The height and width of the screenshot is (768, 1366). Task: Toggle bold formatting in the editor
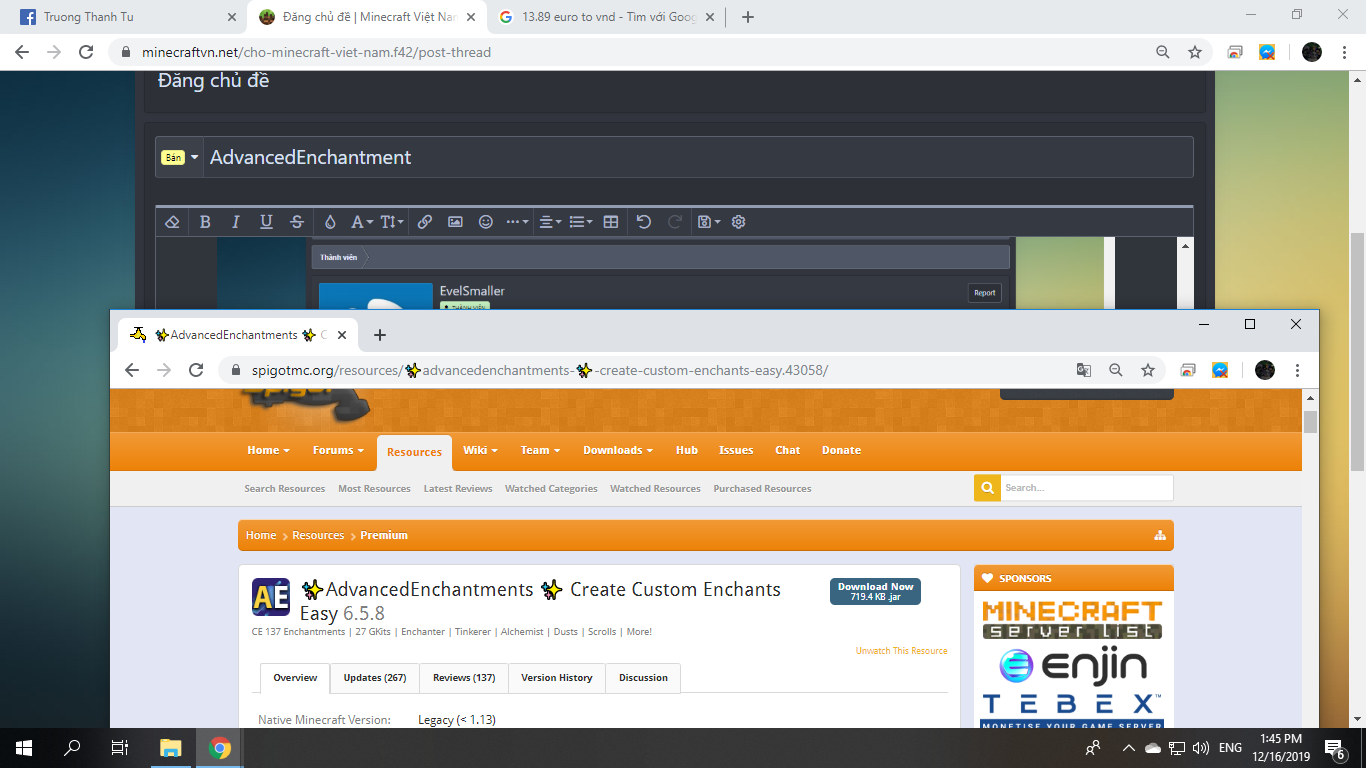point(205,222)
